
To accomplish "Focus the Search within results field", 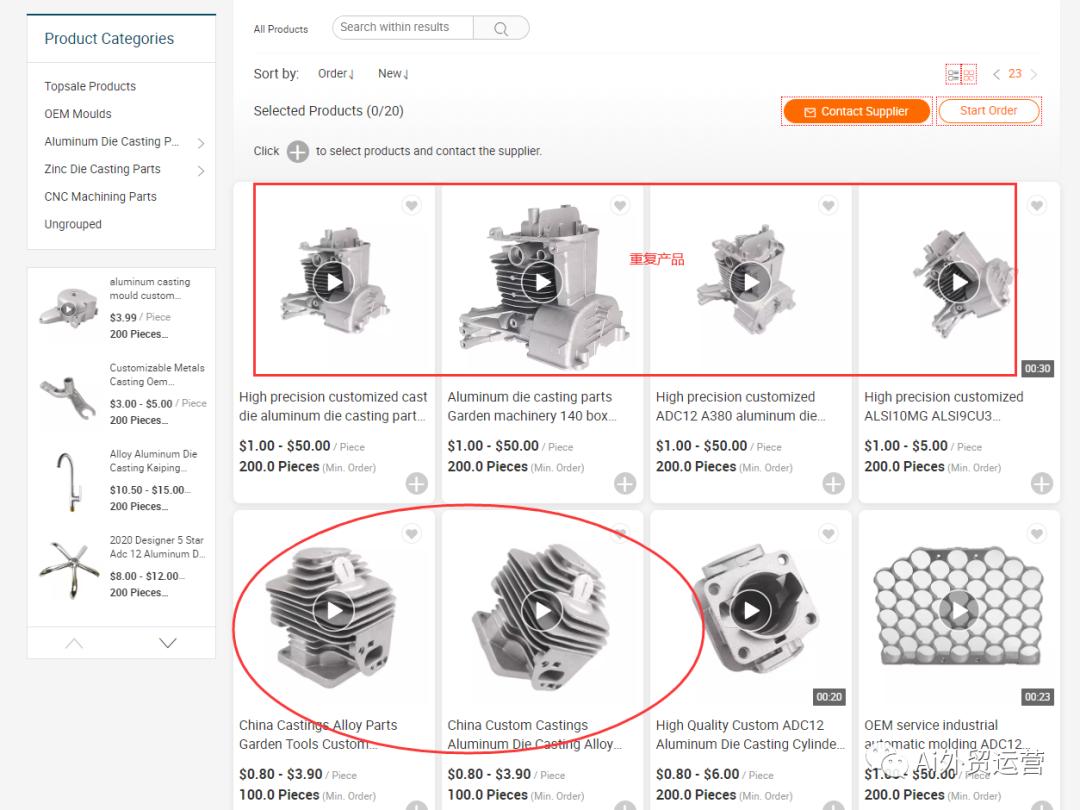I will (x=403, y=28).
